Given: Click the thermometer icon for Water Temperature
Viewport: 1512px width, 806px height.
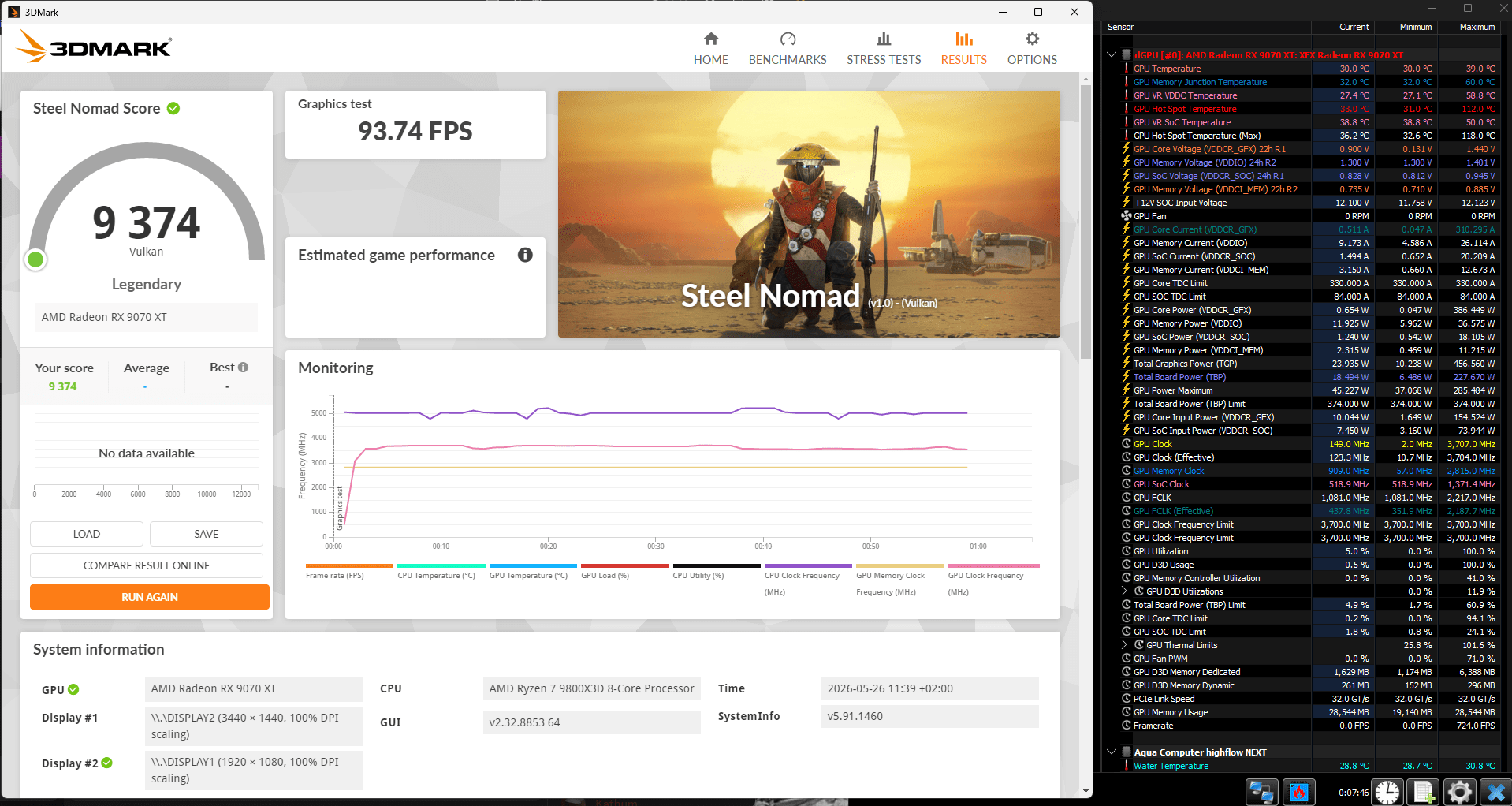Looking at the screenshot, I should 1127,766.
